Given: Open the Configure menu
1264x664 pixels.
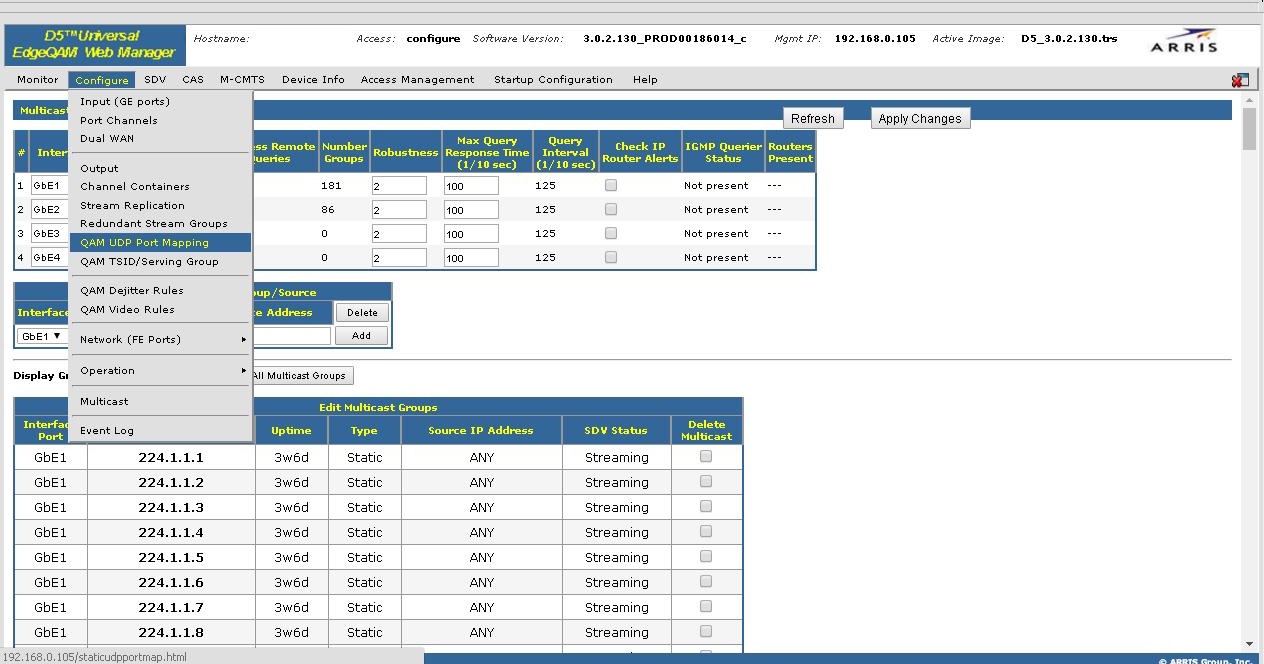Looking at the screenshot, I should pos(101,80).
